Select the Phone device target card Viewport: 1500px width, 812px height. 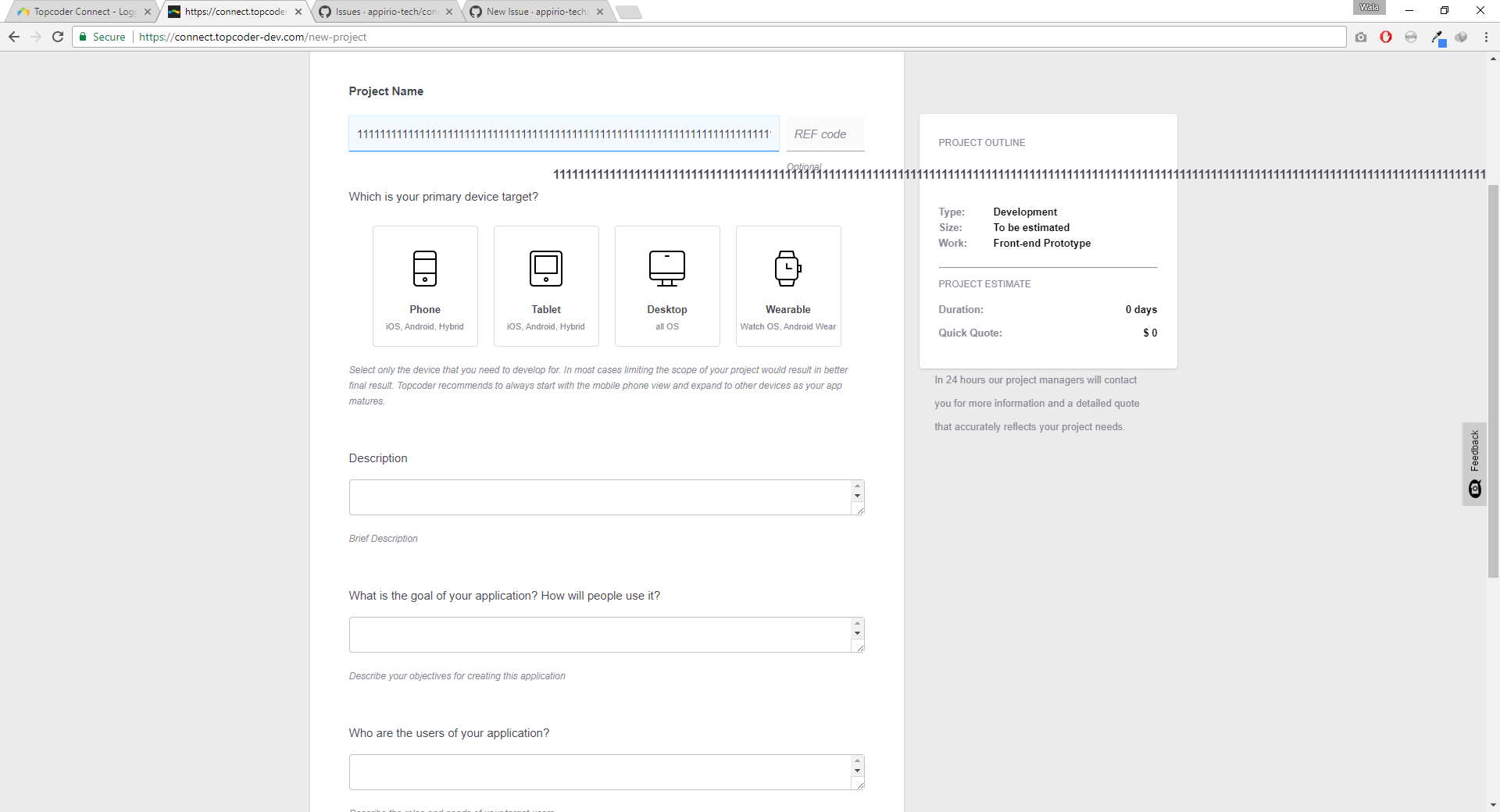pyautogui.click(x=425, y=286)
